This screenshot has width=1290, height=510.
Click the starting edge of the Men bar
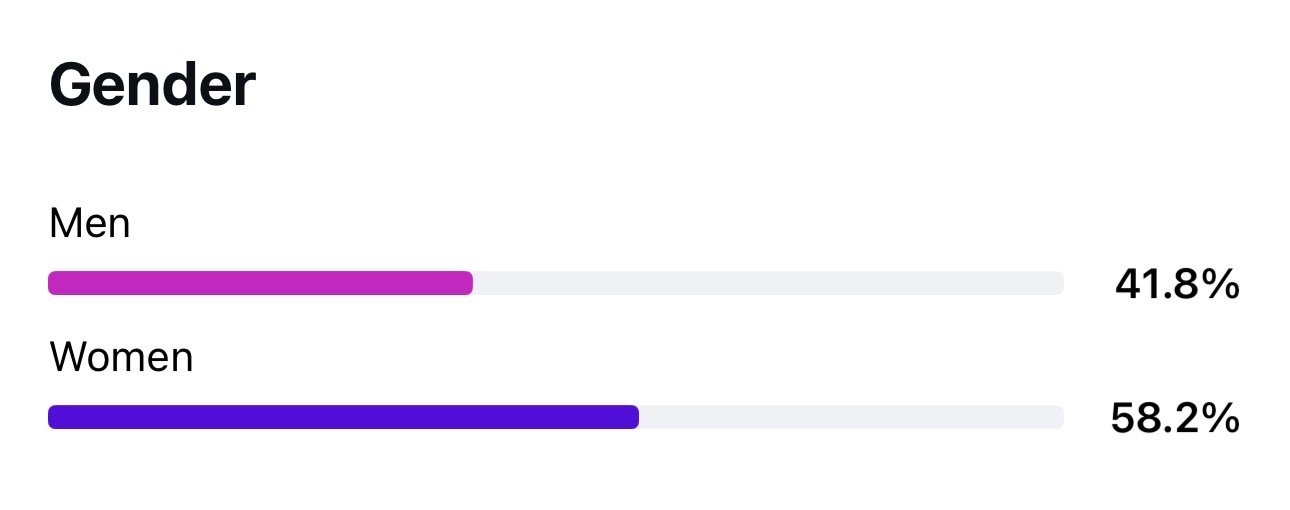tap(54, 283)
